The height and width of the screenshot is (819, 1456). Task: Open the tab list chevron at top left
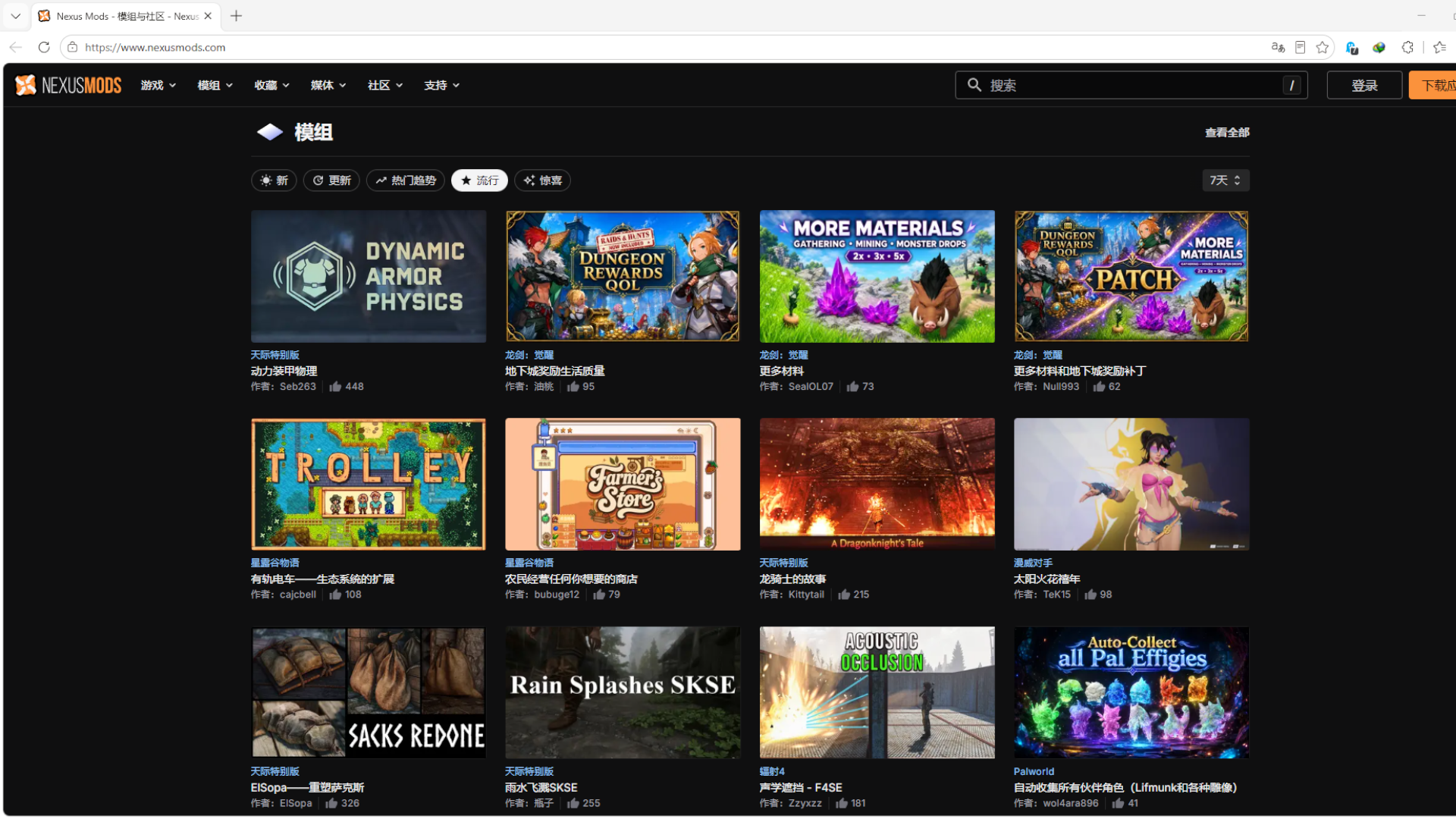[x=15, y=16]
